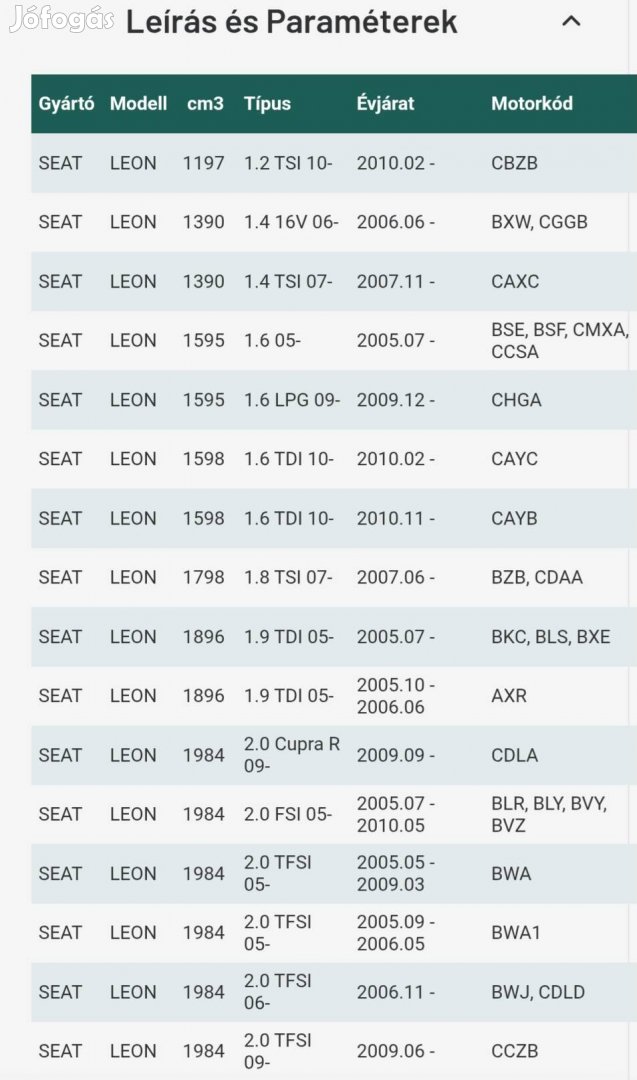
Task: Click the CAYC engine code cell
Action: pos(514,459)
